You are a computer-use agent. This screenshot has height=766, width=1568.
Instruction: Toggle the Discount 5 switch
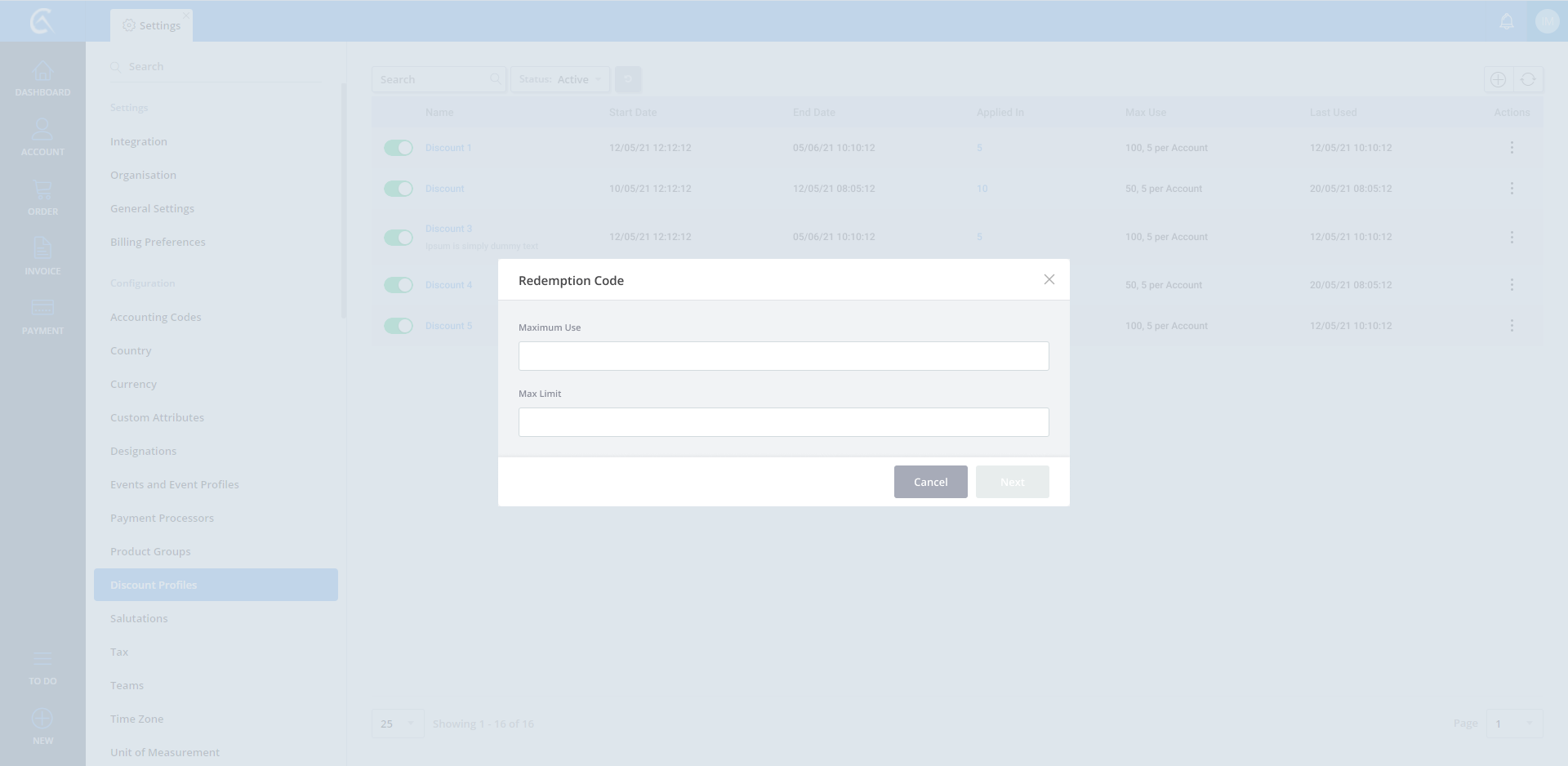click(x=399, y=326)
